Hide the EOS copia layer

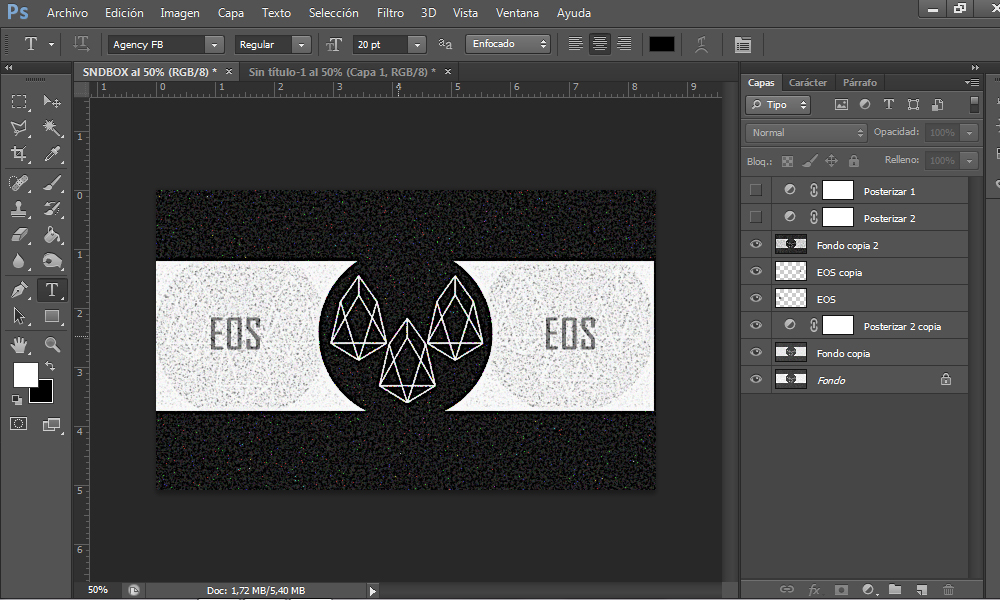[756, 271]
